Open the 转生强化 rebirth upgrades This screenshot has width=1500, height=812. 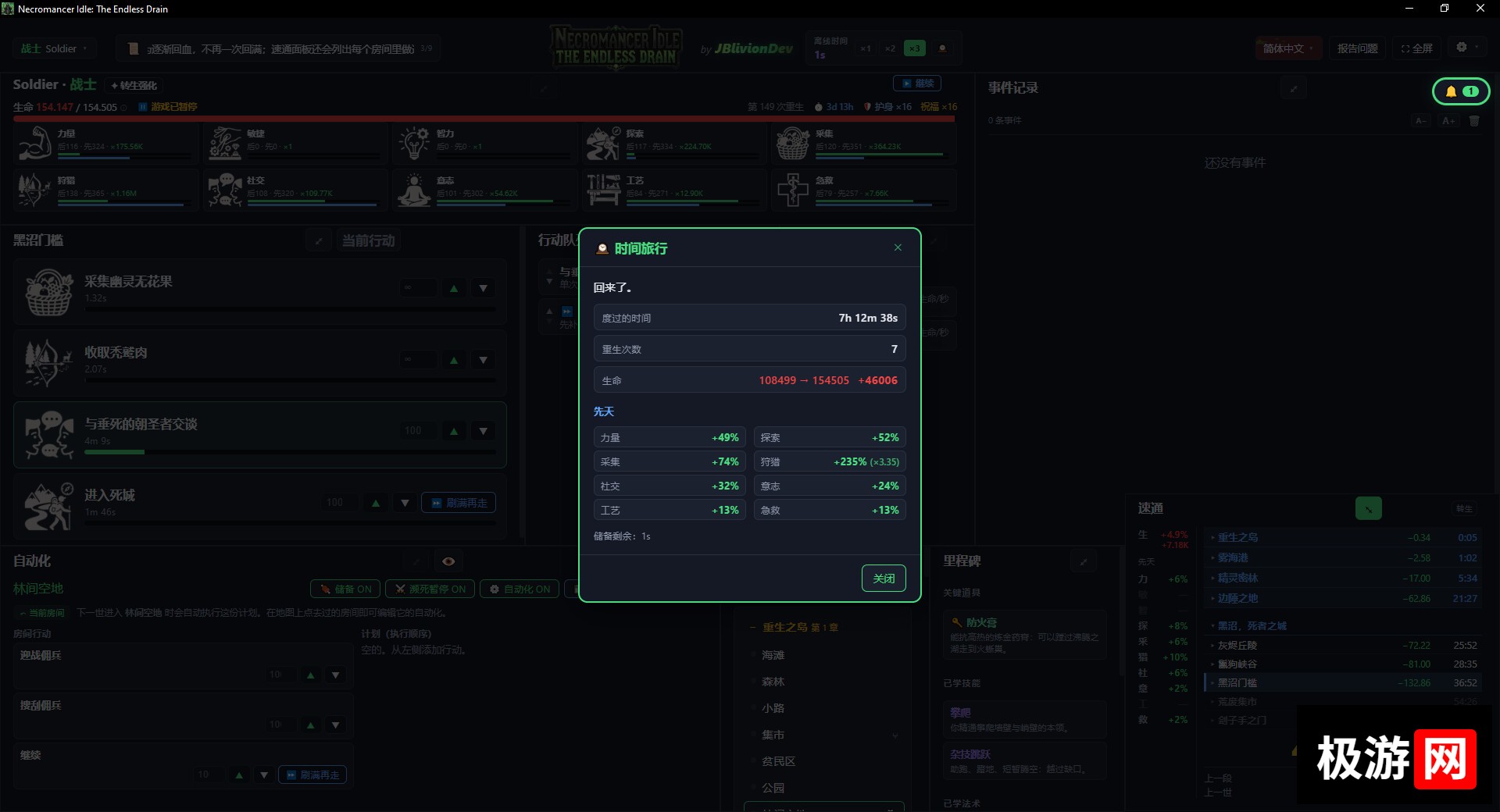click(x=134, y=85)
